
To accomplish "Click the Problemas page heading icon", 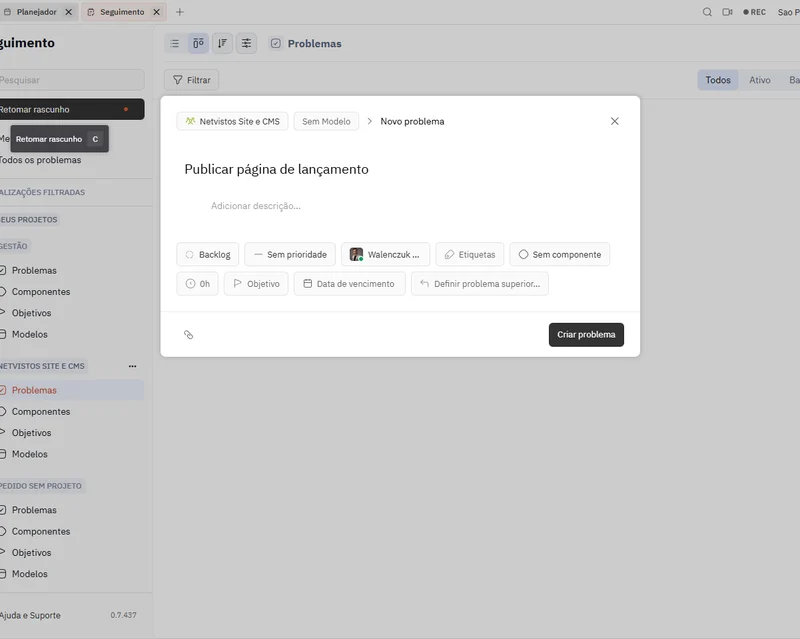I will [x=276, y=43].
